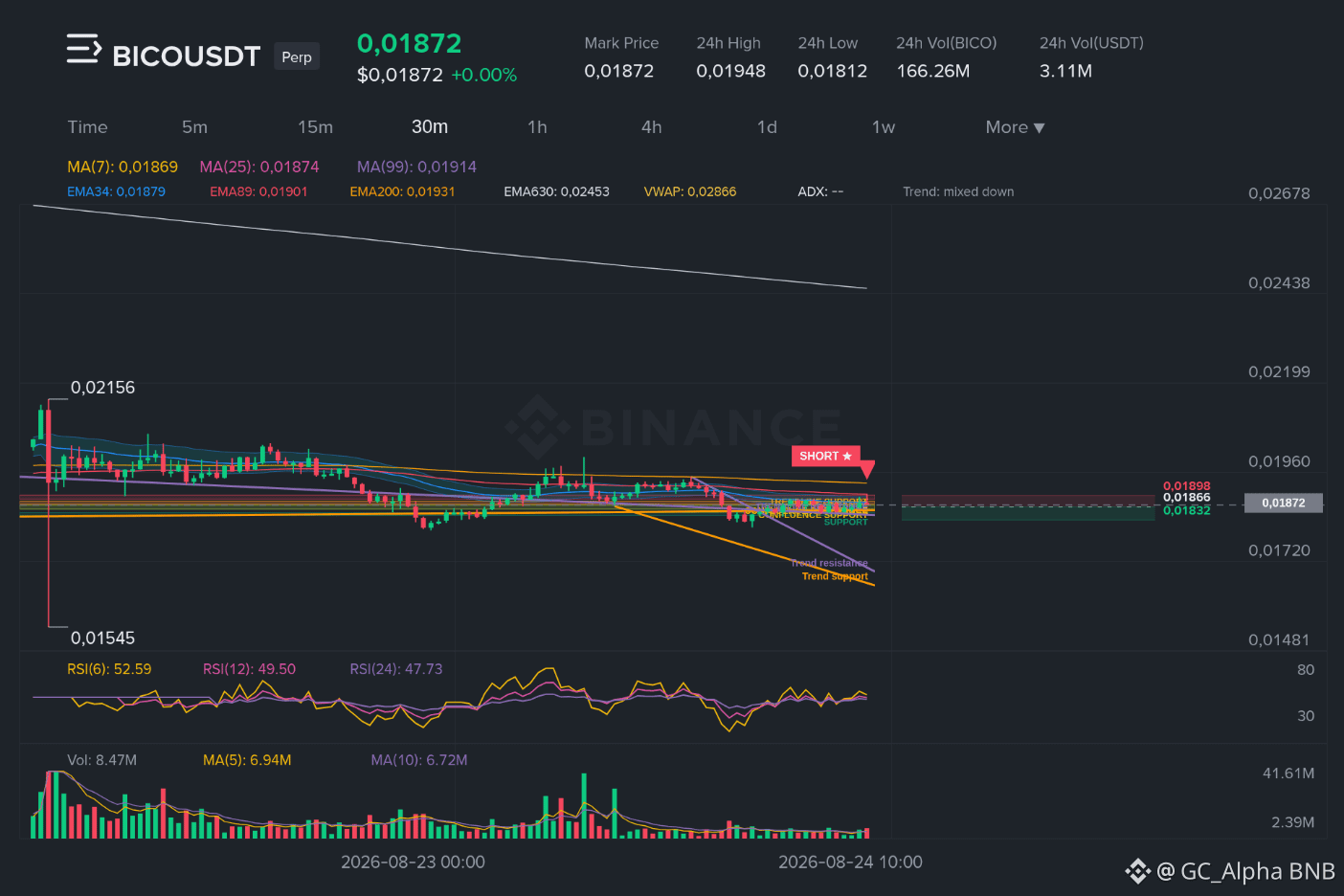Click the +0.00% price change value
This screenshot has width=1344, height=896.
click(x=483, y=75)
